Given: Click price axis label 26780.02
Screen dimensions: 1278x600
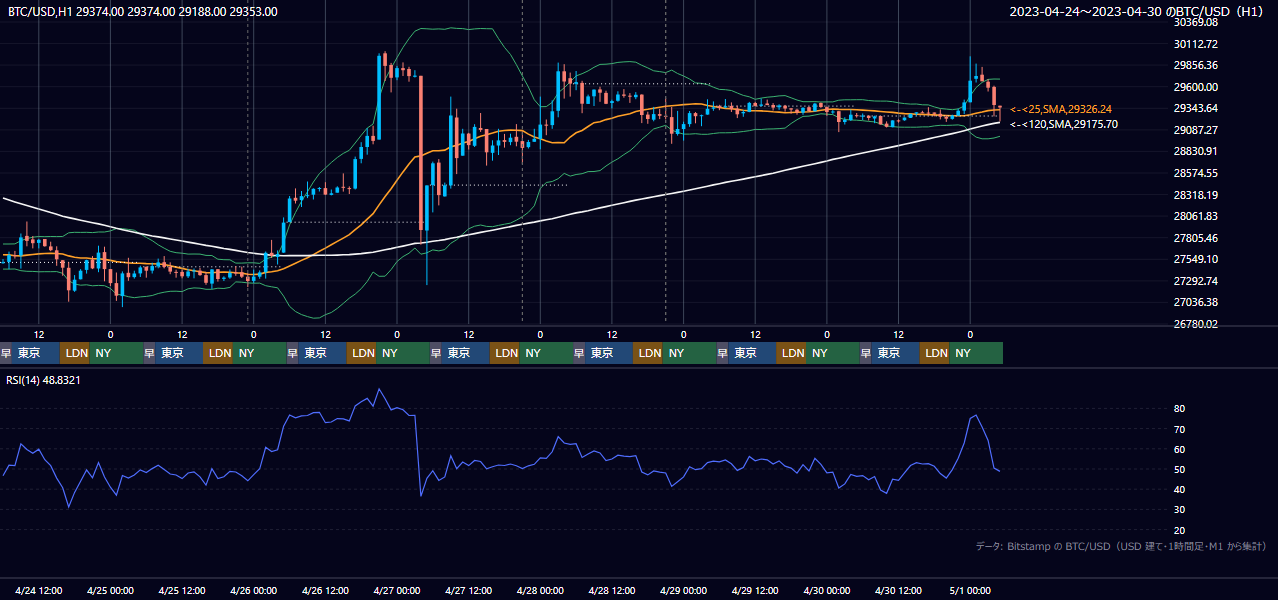Looking at the screenshot, I should pos(1196,324).
